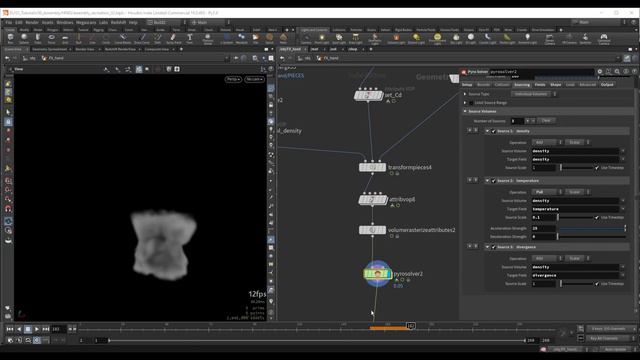The height and width of the screenshot is (360, 640).
Task: Select the Draw Curve shelf tool
Action: 142,39
